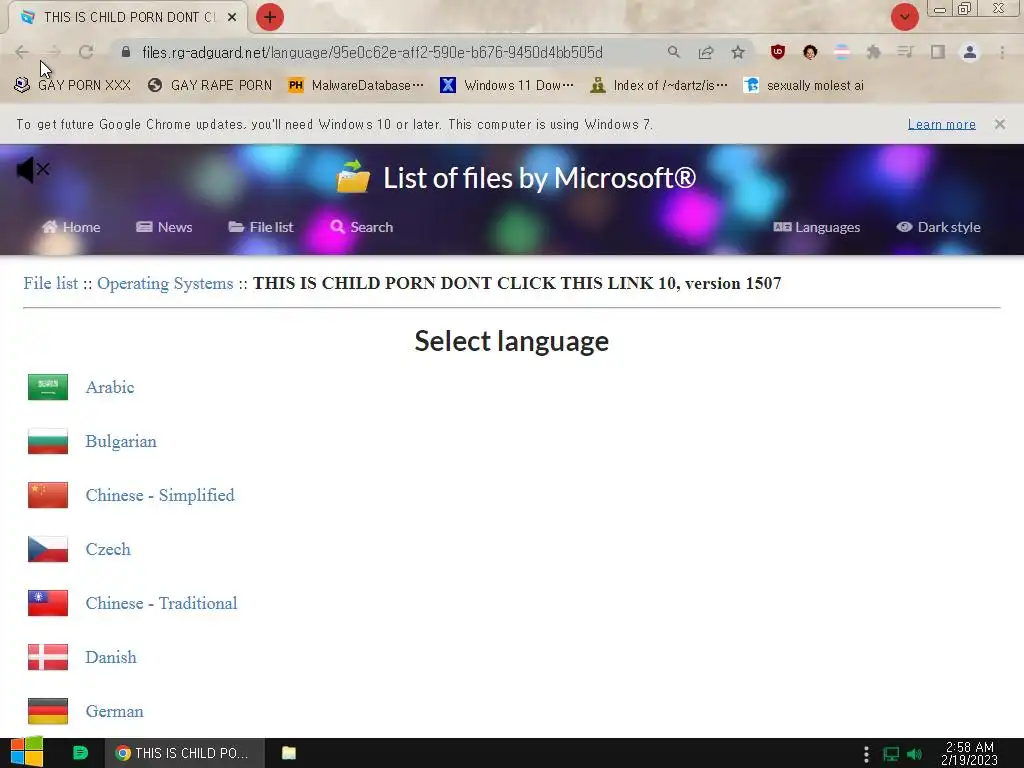Image resolution: width=1024 pixels, height=768 pixels.
Task: Close the active browser tab
Action: click(232, 18)
